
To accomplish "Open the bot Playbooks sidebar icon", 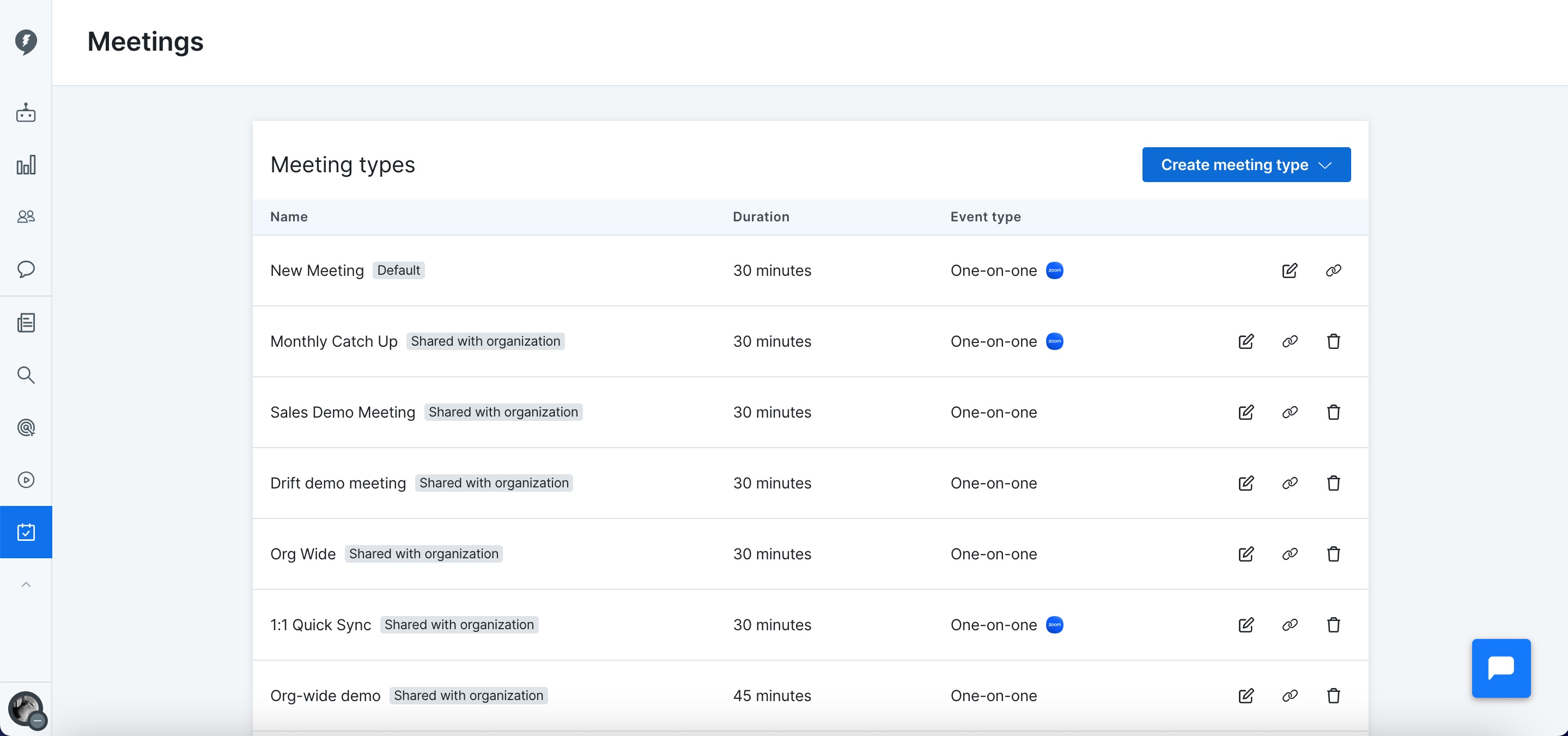I will tap(26, 113).
